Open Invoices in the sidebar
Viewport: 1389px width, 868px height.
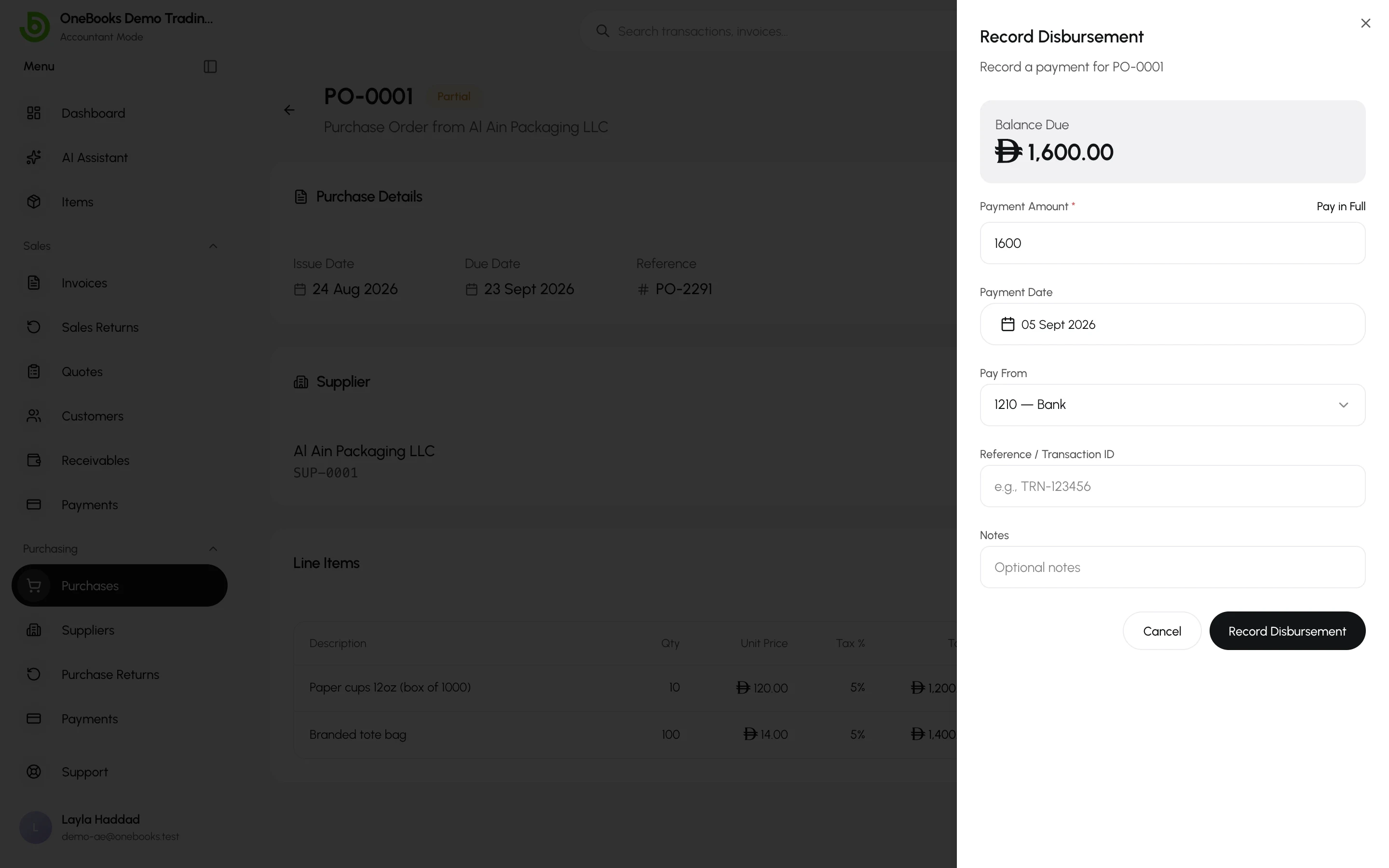click(120, 283)
